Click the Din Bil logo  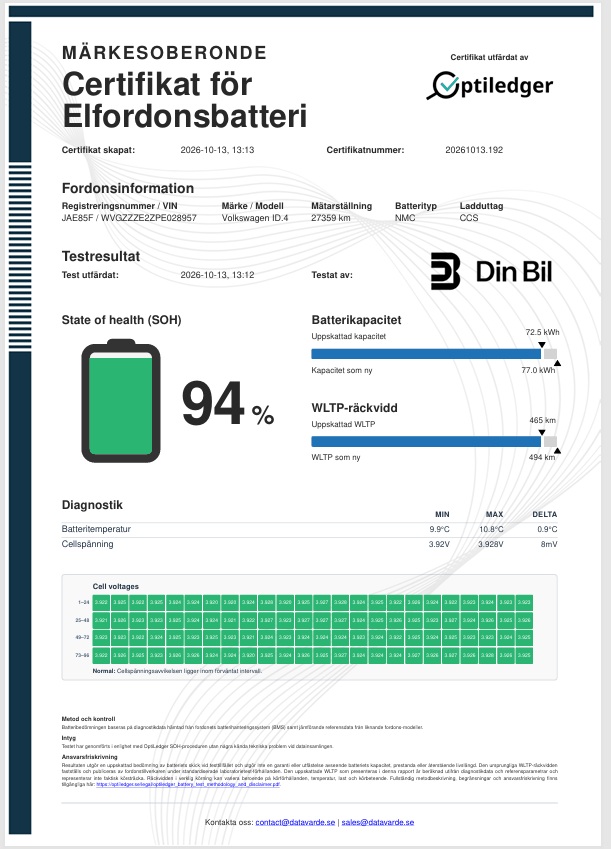[x=491, y=271]
